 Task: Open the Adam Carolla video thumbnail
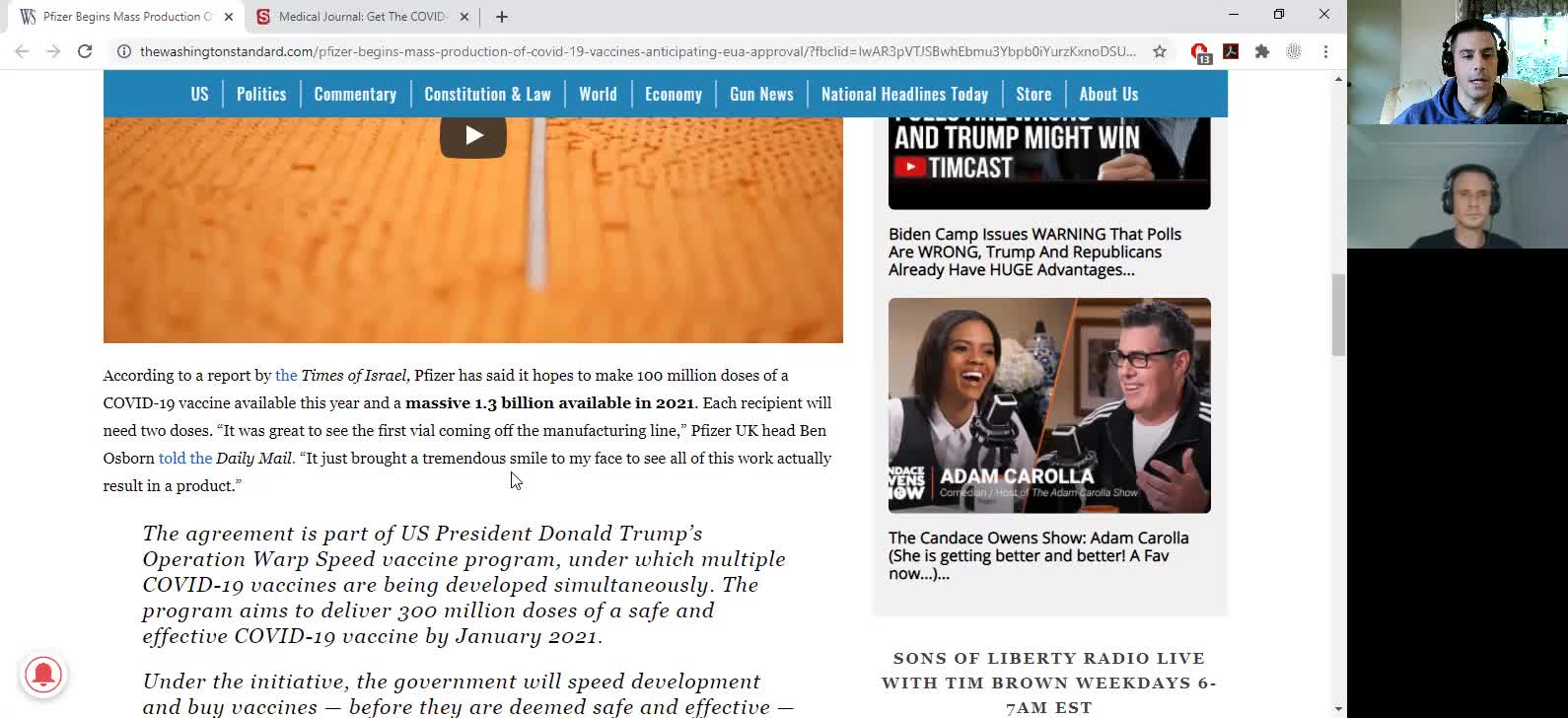tap(1049, 405)
